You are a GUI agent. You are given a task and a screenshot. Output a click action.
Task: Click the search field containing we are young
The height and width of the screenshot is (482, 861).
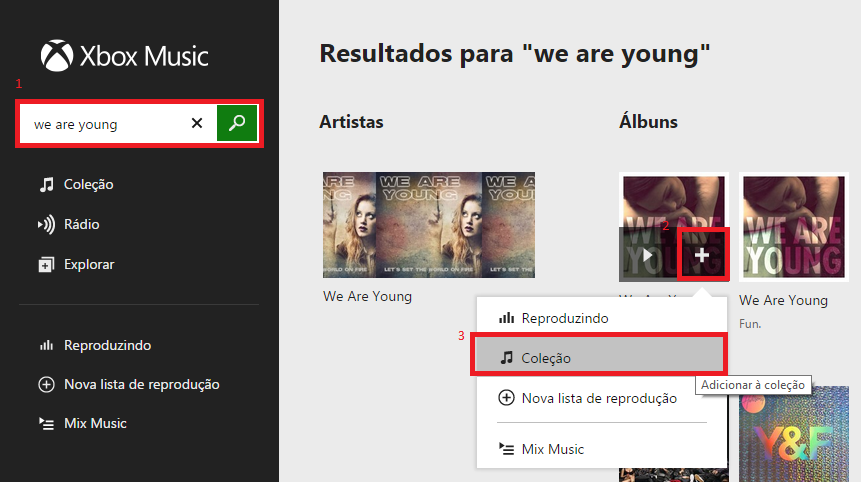point(104,124)
